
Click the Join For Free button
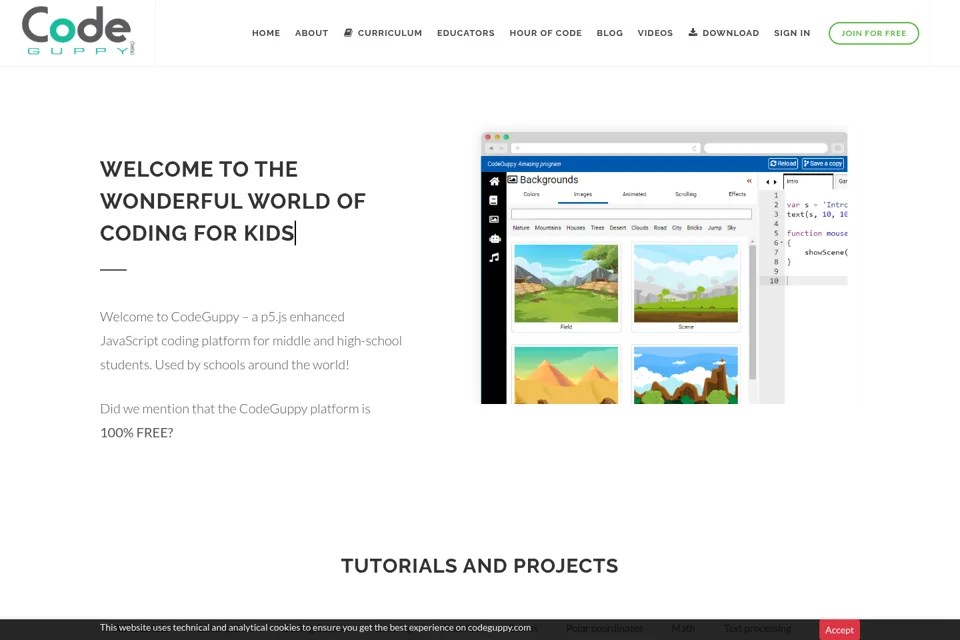(873, 33)
